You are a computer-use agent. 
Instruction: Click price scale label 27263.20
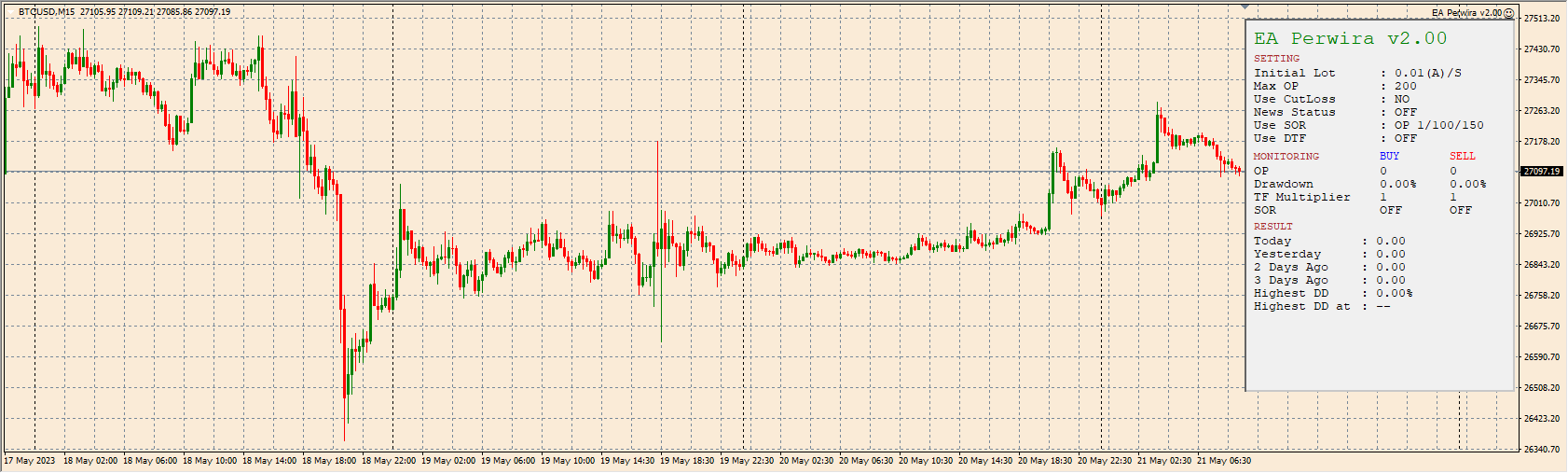[1542, 111]
